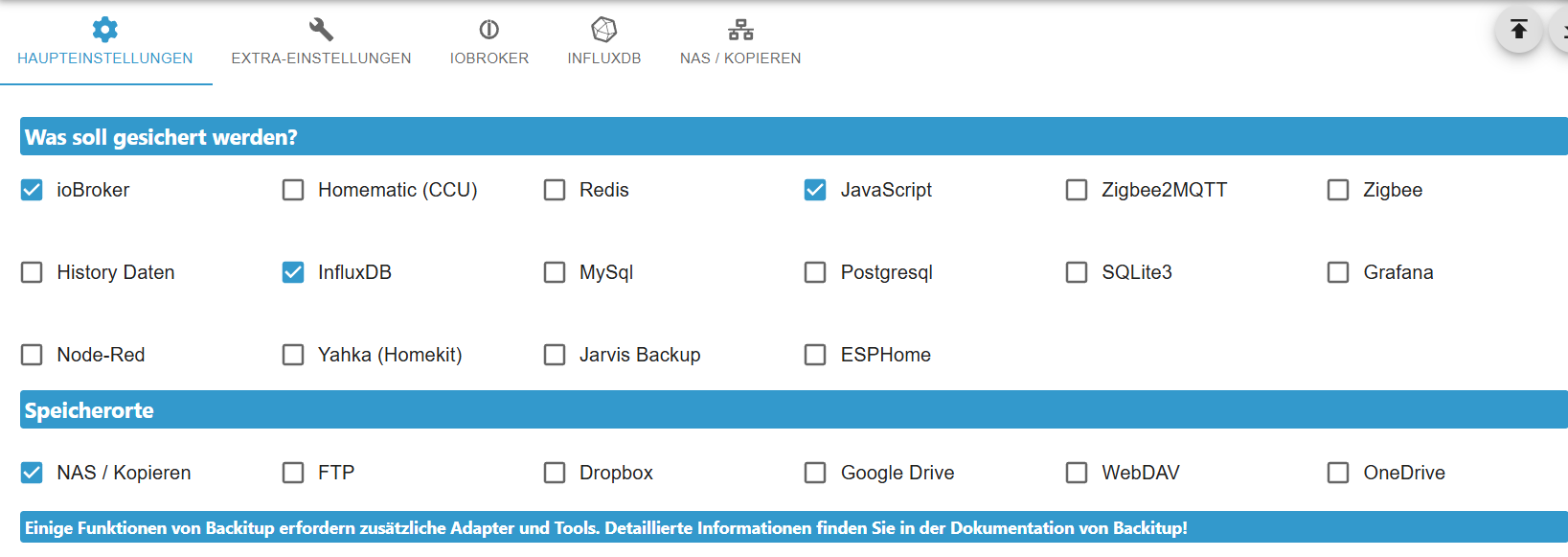Click the network icon for NAS / Kopieren
Screen dimensions: 1568x557
740,30
